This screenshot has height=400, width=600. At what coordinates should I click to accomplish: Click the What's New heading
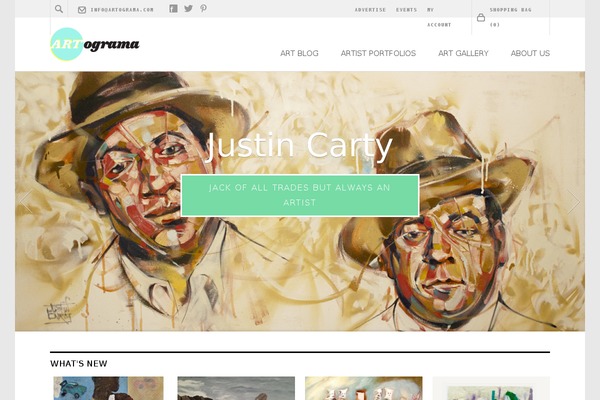79,364
